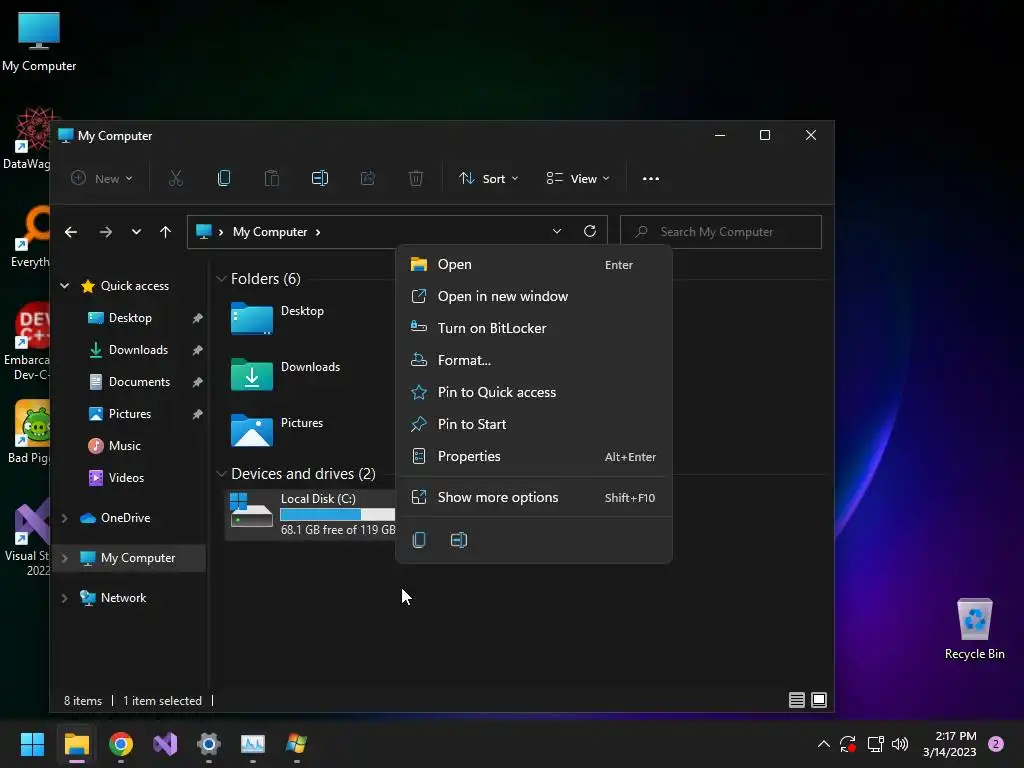Image resolution: width=1024 pixels, height=768 pixels.
Task: Open Visual Studio from the taskbar
Action: point(165,744)
